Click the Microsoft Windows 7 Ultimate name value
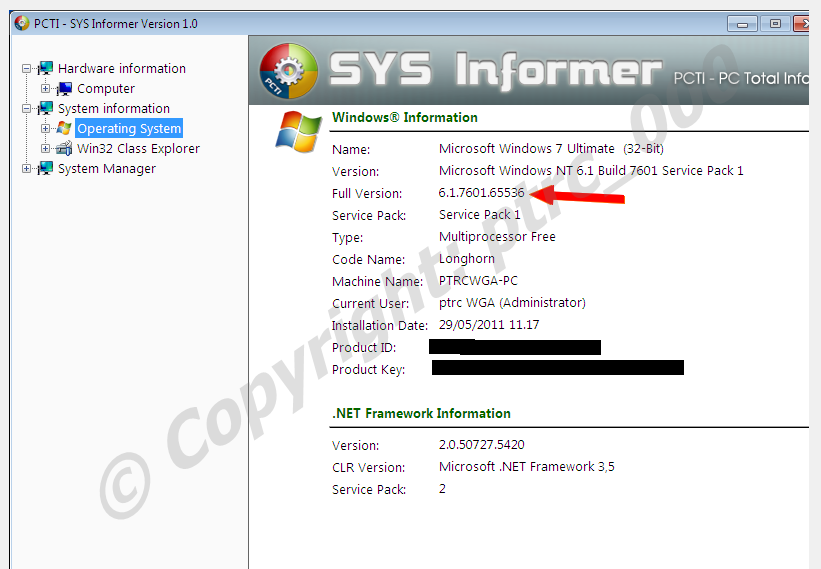This screenshot has width=821, height=569. click(x=551, y=149)
